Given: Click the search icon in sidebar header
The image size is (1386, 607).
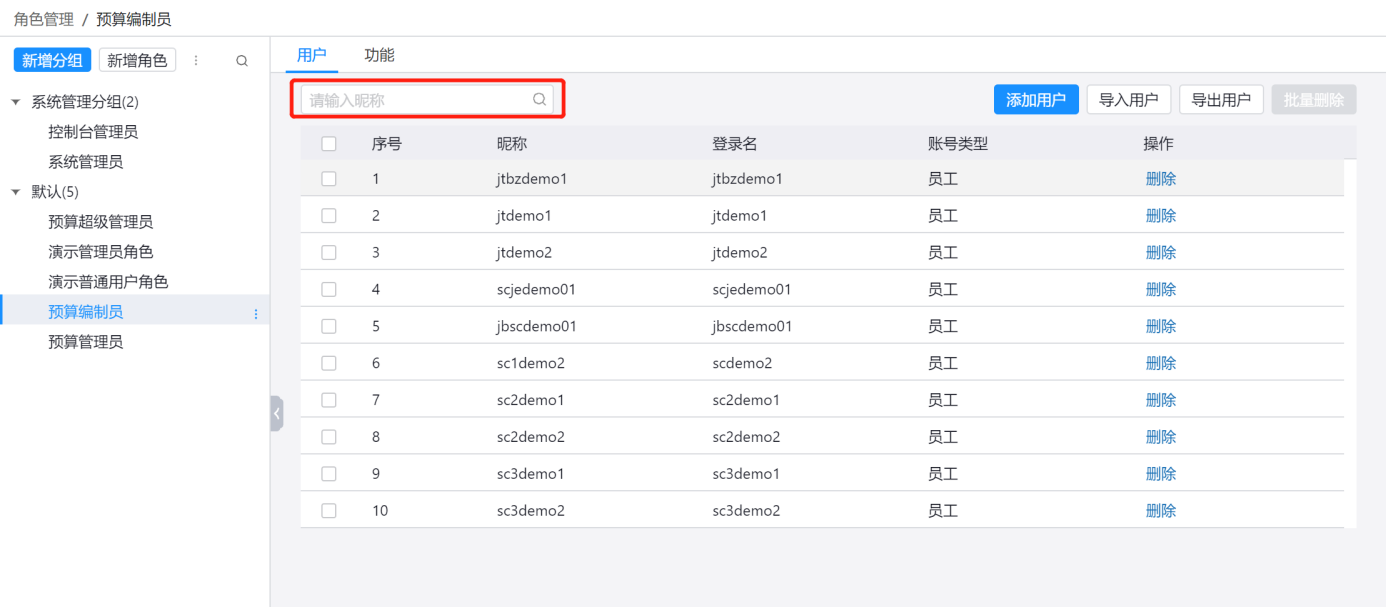Looking at the screenshot, I should [x=242, y=61].
